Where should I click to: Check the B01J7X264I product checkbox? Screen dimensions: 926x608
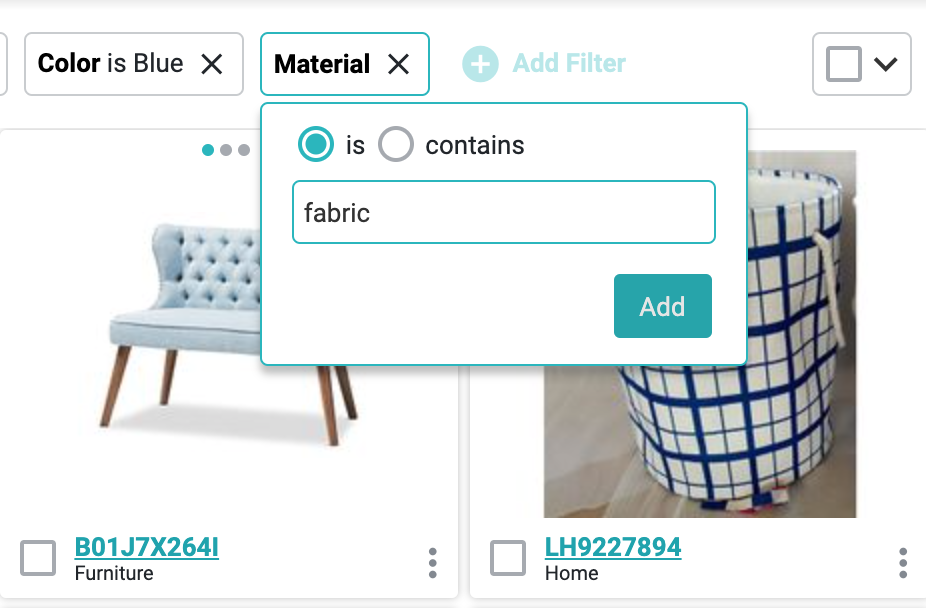coord(38,558)
